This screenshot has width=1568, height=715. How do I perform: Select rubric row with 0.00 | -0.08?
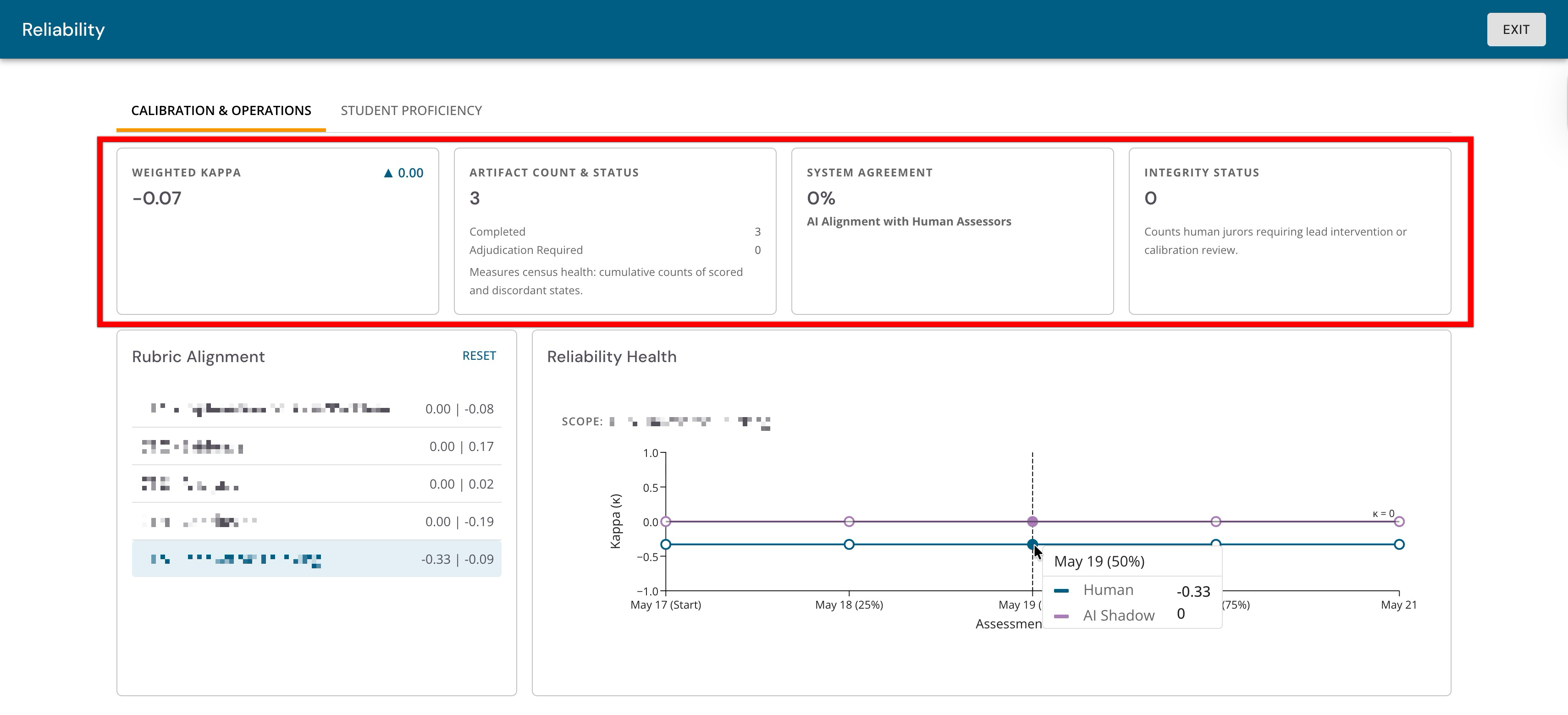(316, 409)
